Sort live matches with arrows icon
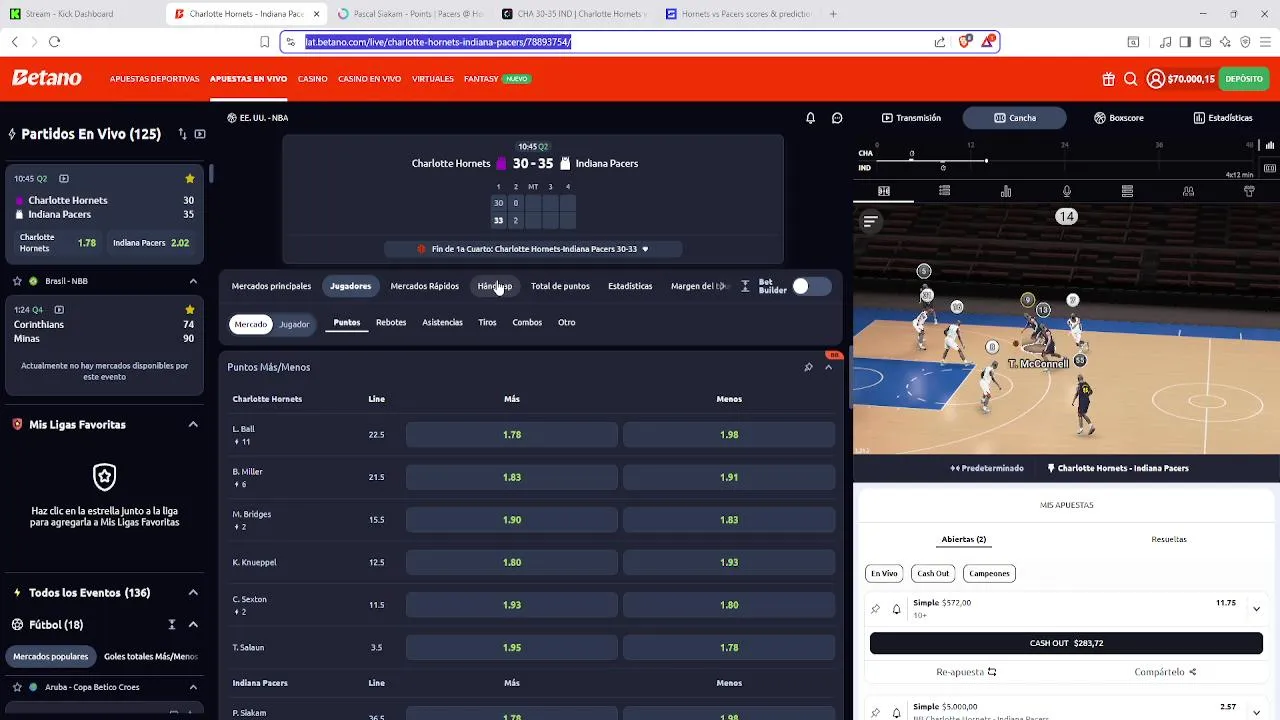This screenshot has width=1280, height=720. pyautogui.click(x=182, y=134)
